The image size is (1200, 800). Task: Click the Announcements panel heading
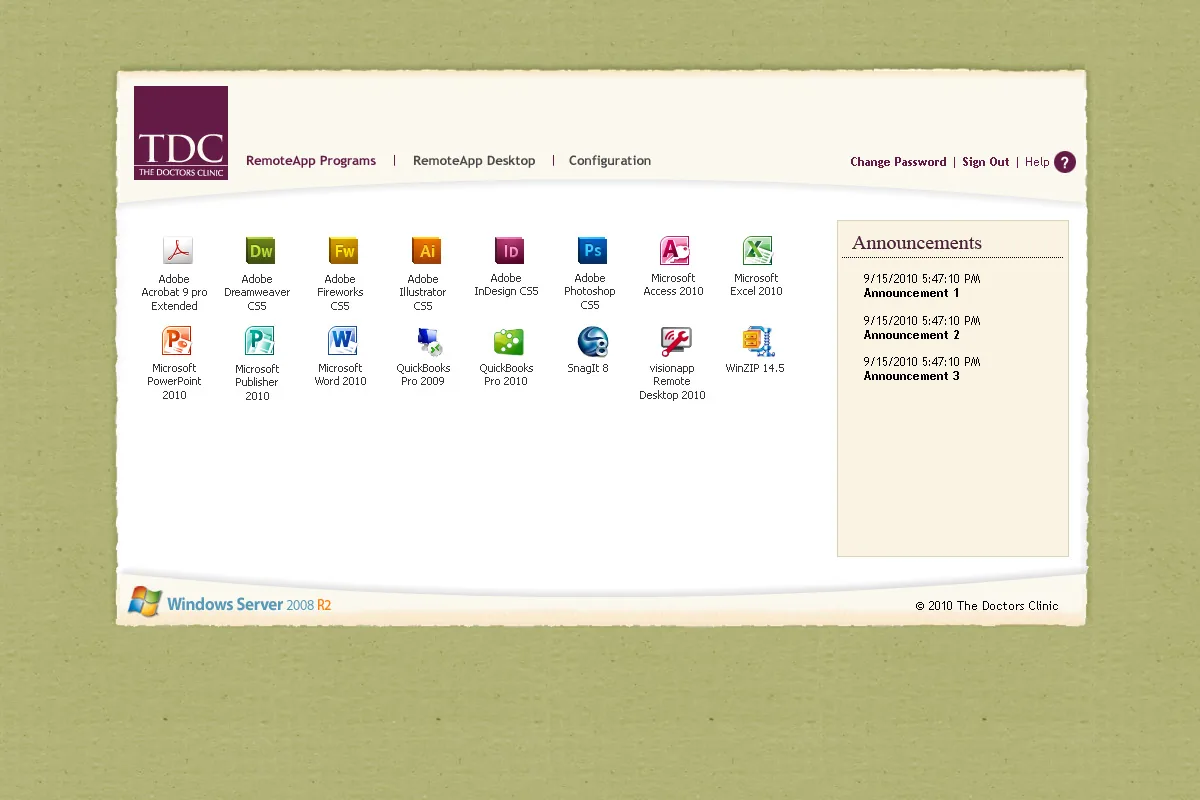coord(917,243)
